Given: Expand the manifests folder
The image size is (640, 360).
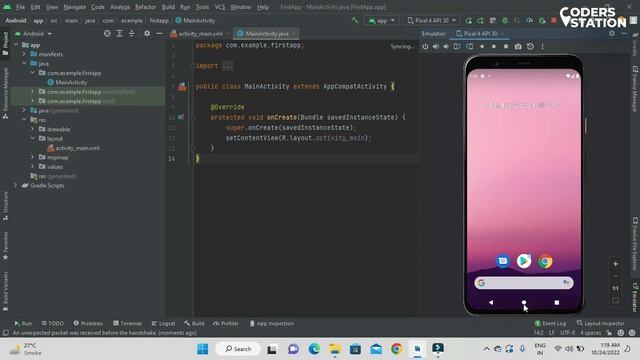Looking at the screenshot, I should point(24,54).
